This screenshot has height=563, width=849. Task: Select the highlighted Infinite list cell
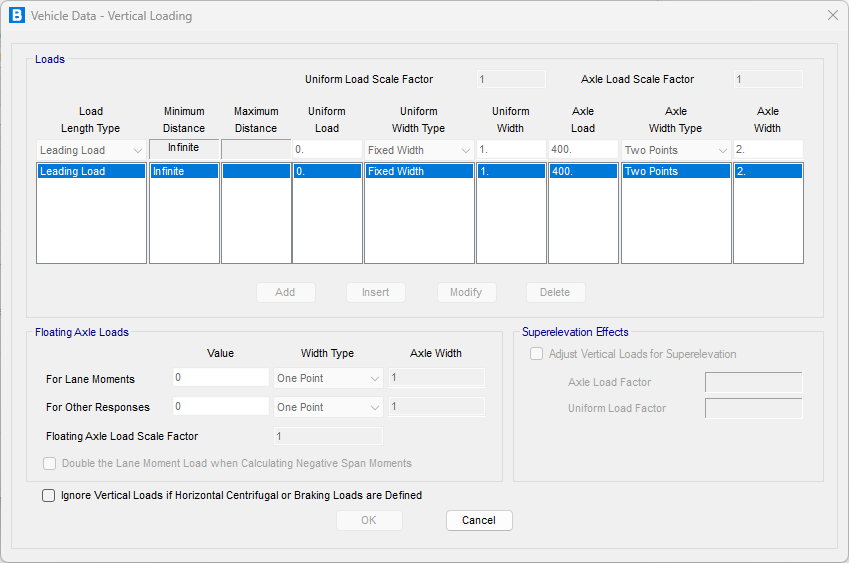(x=184, y=171)
